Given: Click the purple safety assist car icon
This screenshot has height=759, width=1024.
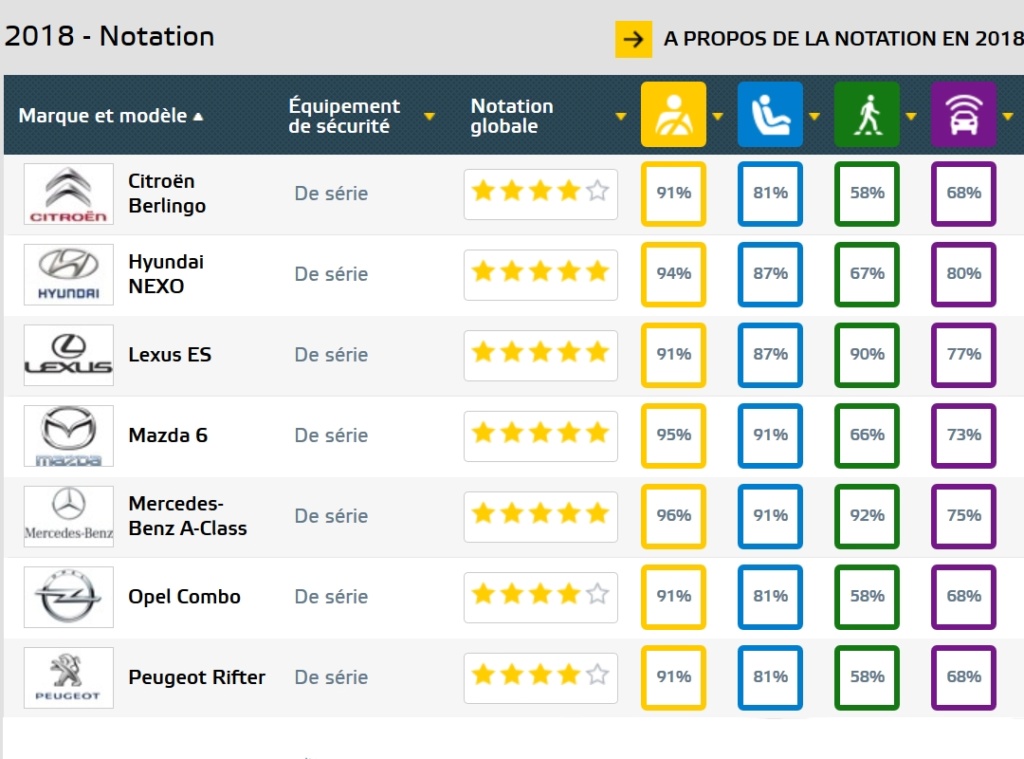Looking at the screenshot, I should [963, 115].
